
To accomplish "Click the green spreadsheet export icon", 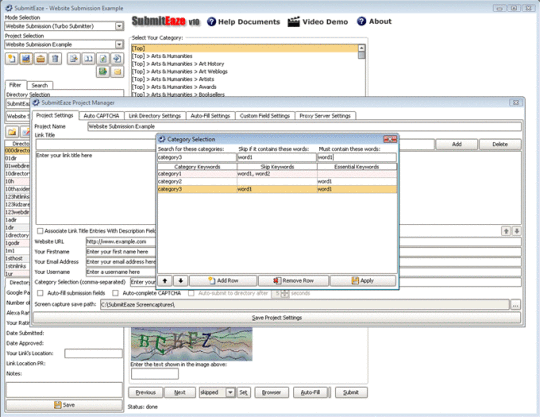I will [x=103, y=72].
